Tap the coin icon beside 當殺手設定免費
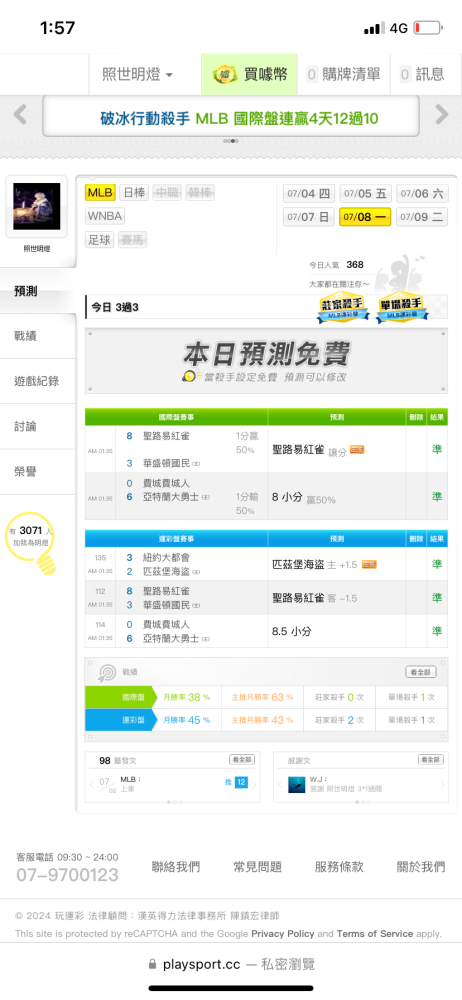 click(188, 376)
